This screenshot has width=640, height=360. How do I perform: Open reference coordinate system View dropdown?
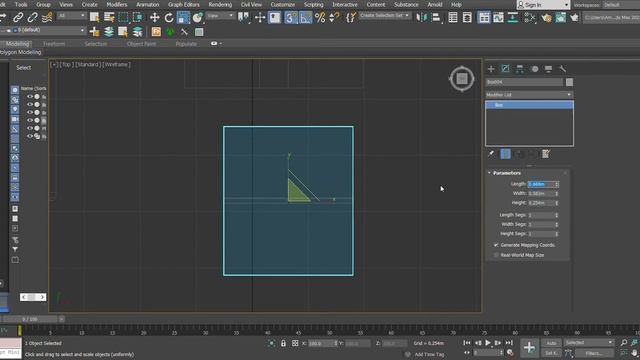220,16
